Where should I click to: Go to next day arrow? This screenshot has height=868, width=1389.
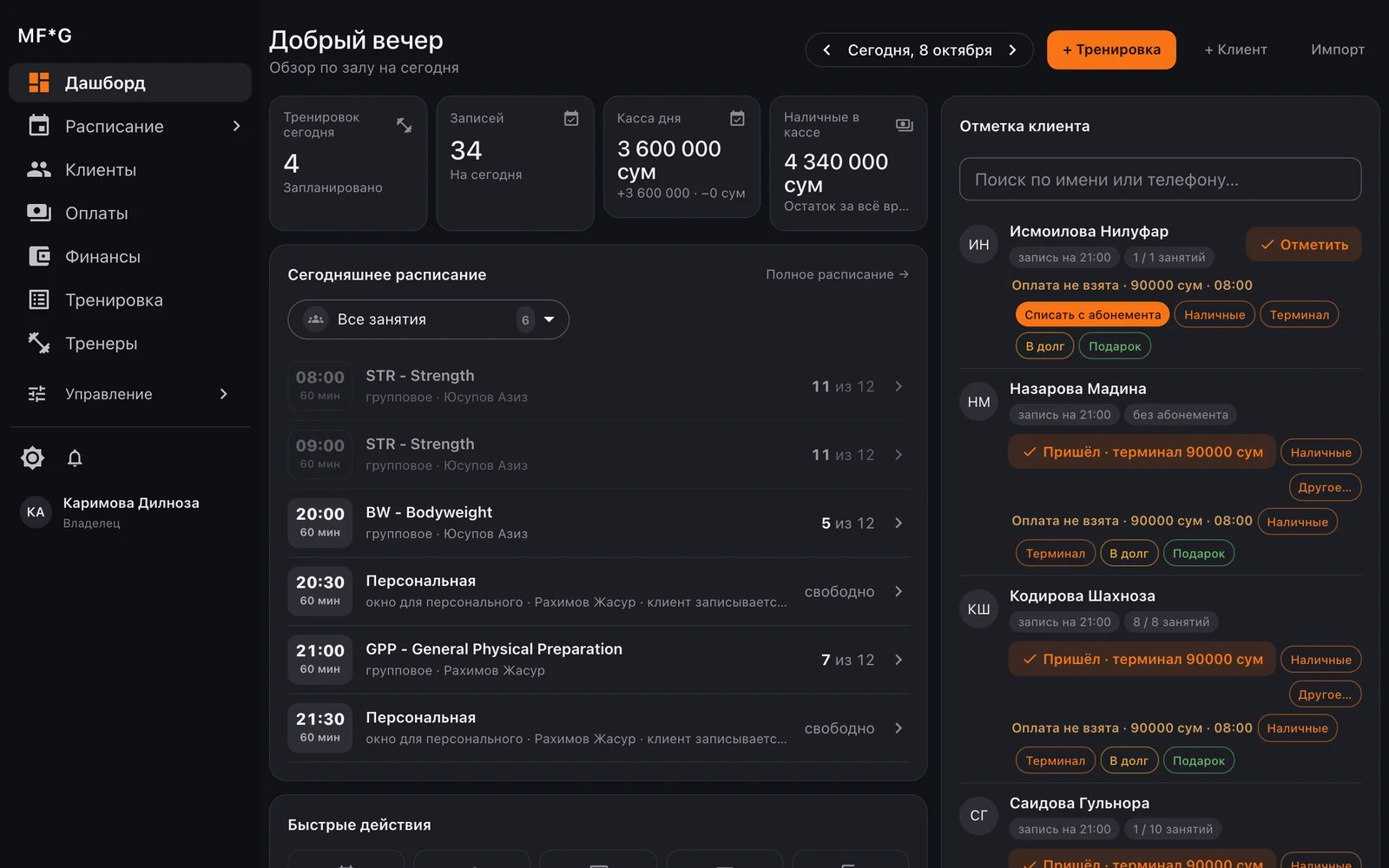(x=1012, y=50)
